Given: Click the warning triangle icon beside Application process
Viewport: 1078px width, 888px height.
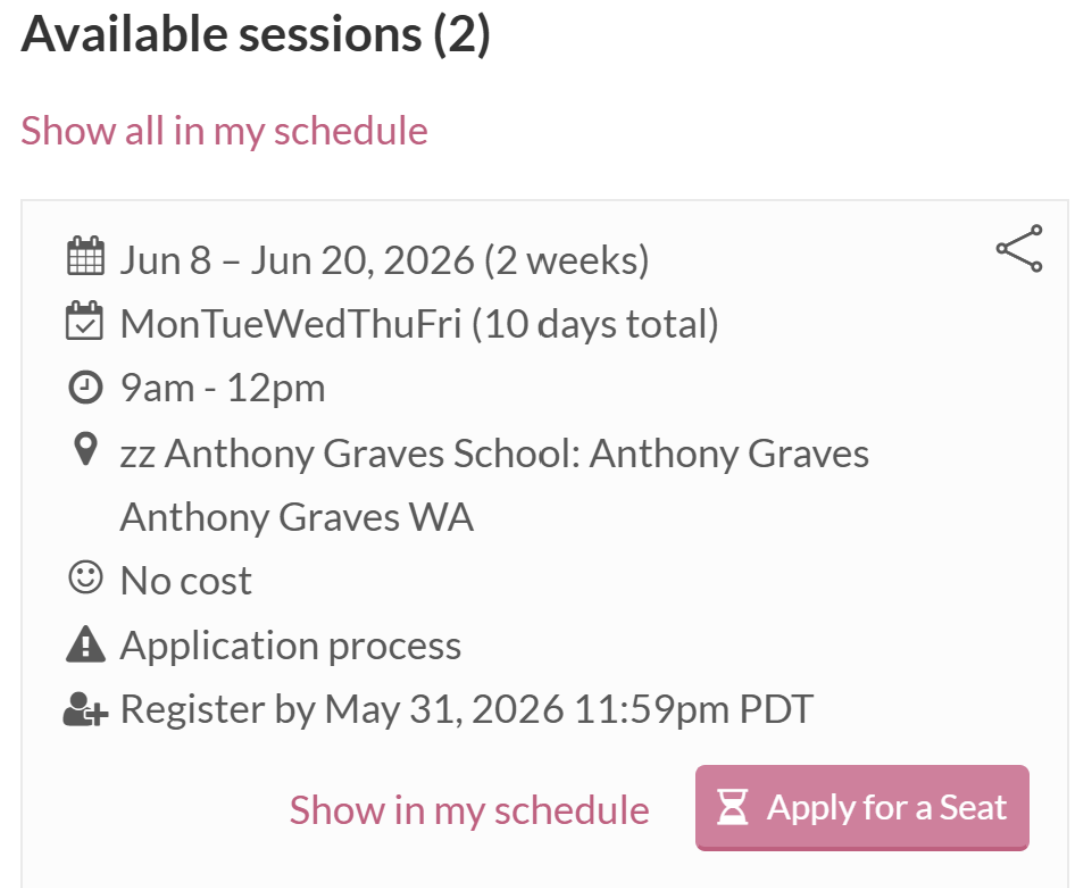Looking at the screenshot, I should pyautogui.click(x=85, y=644).
